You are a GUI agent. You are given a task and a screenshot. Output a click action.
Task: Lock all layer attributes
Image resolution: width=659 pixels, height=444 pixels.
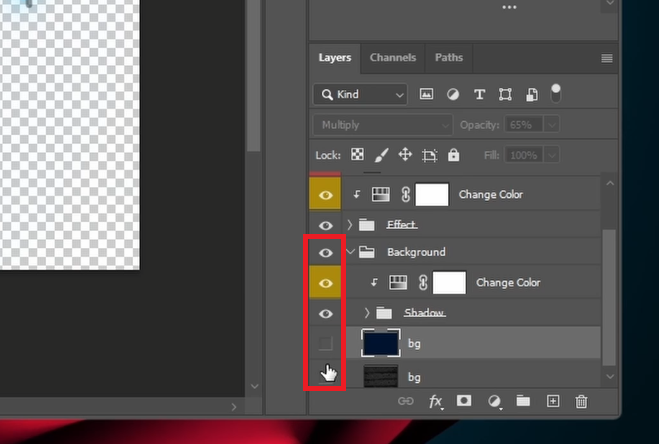click(x=453, y=155)
